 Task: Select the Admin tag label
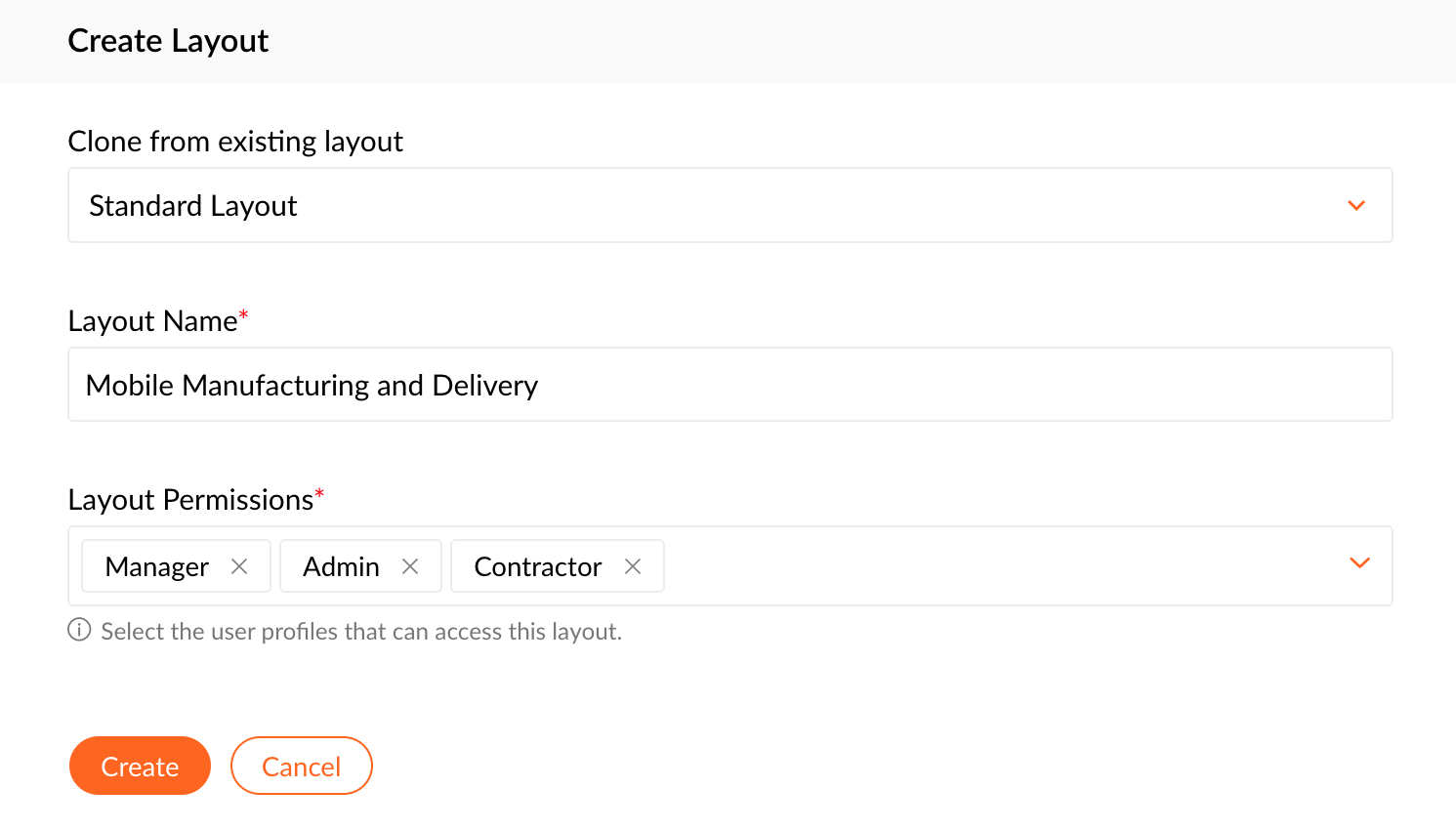(341, 567)
